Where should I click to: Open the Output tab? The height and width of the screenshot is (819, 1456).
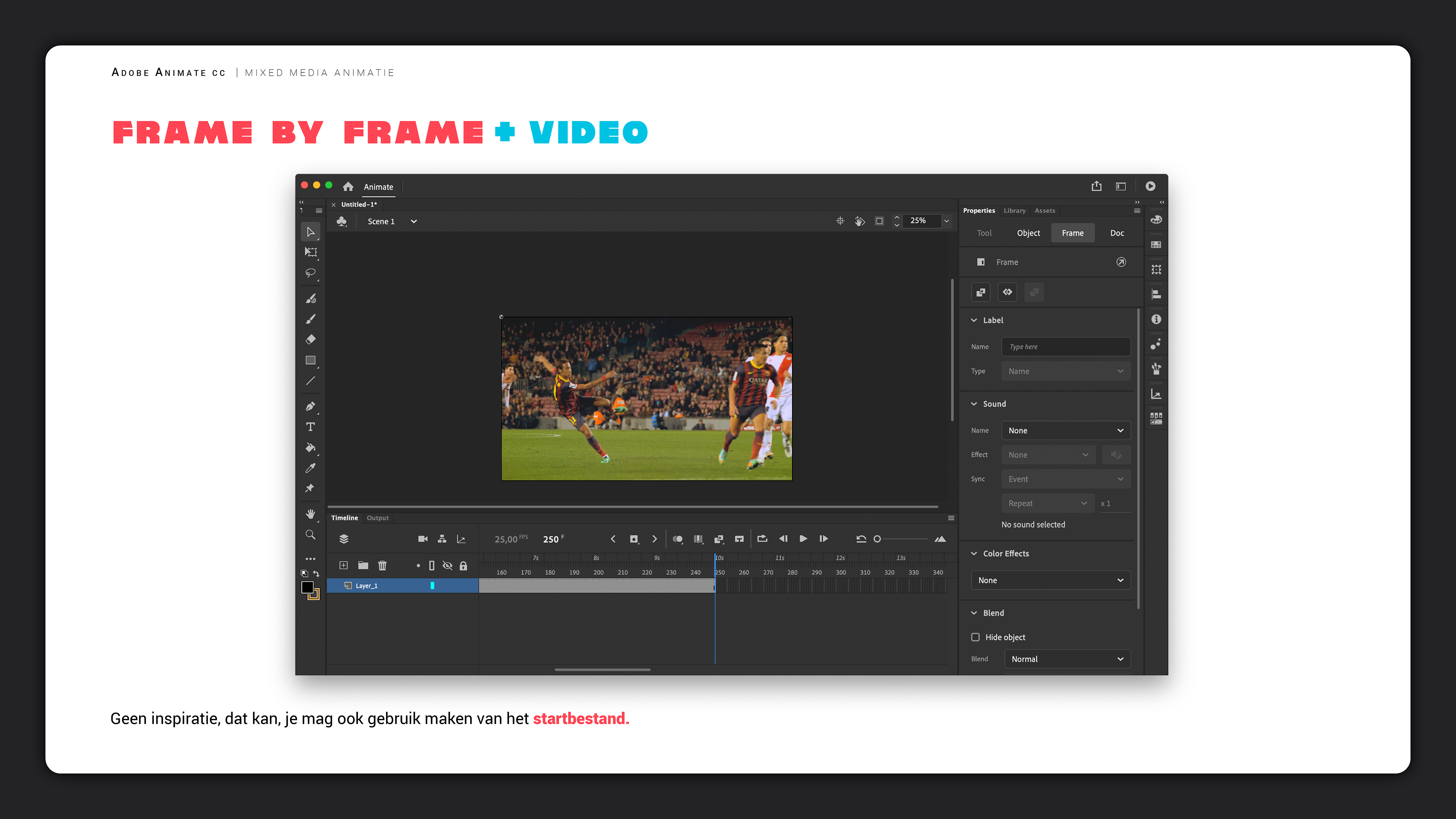(378, 518)
